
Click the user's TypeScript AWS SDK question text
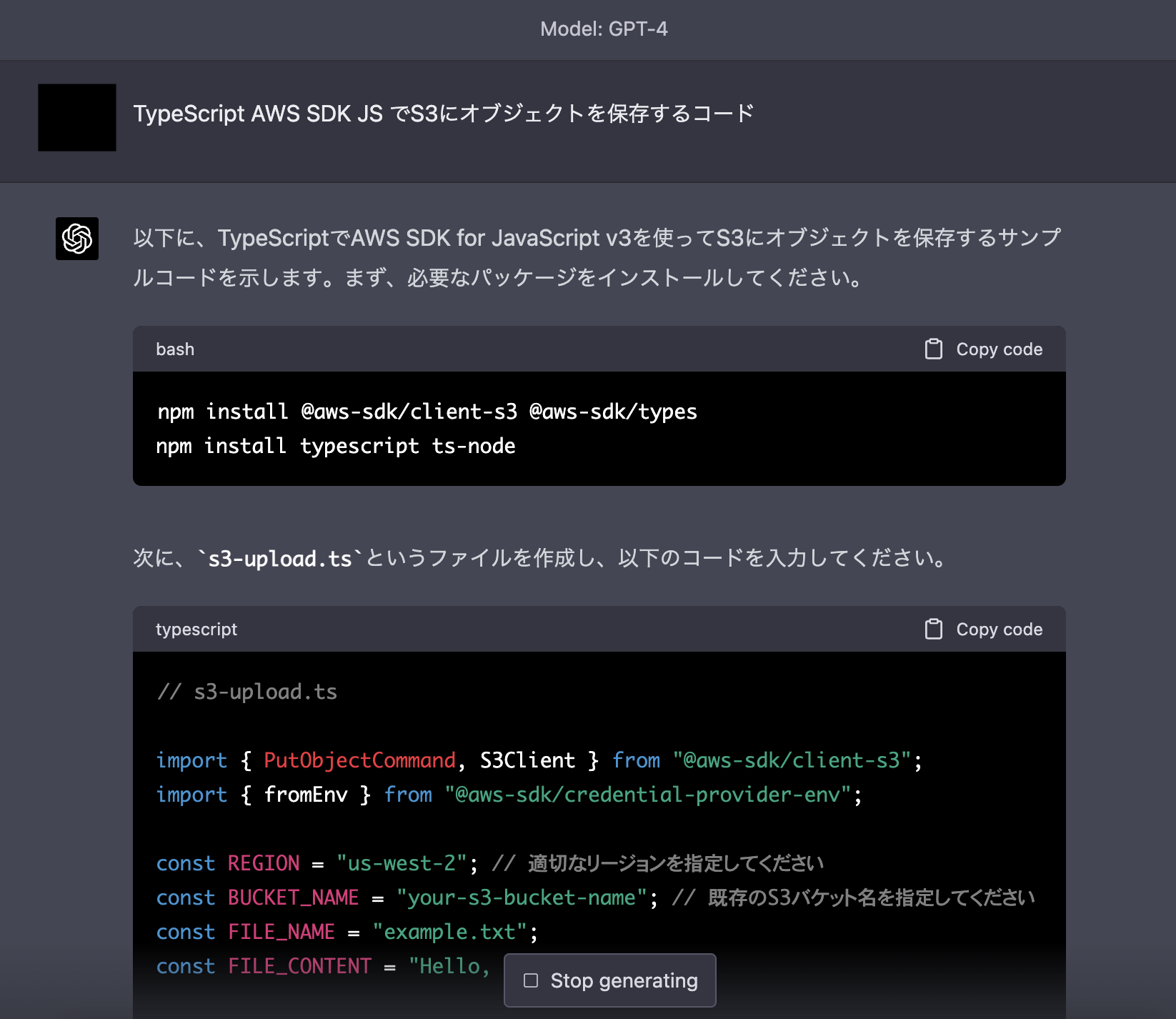point(444,111)
